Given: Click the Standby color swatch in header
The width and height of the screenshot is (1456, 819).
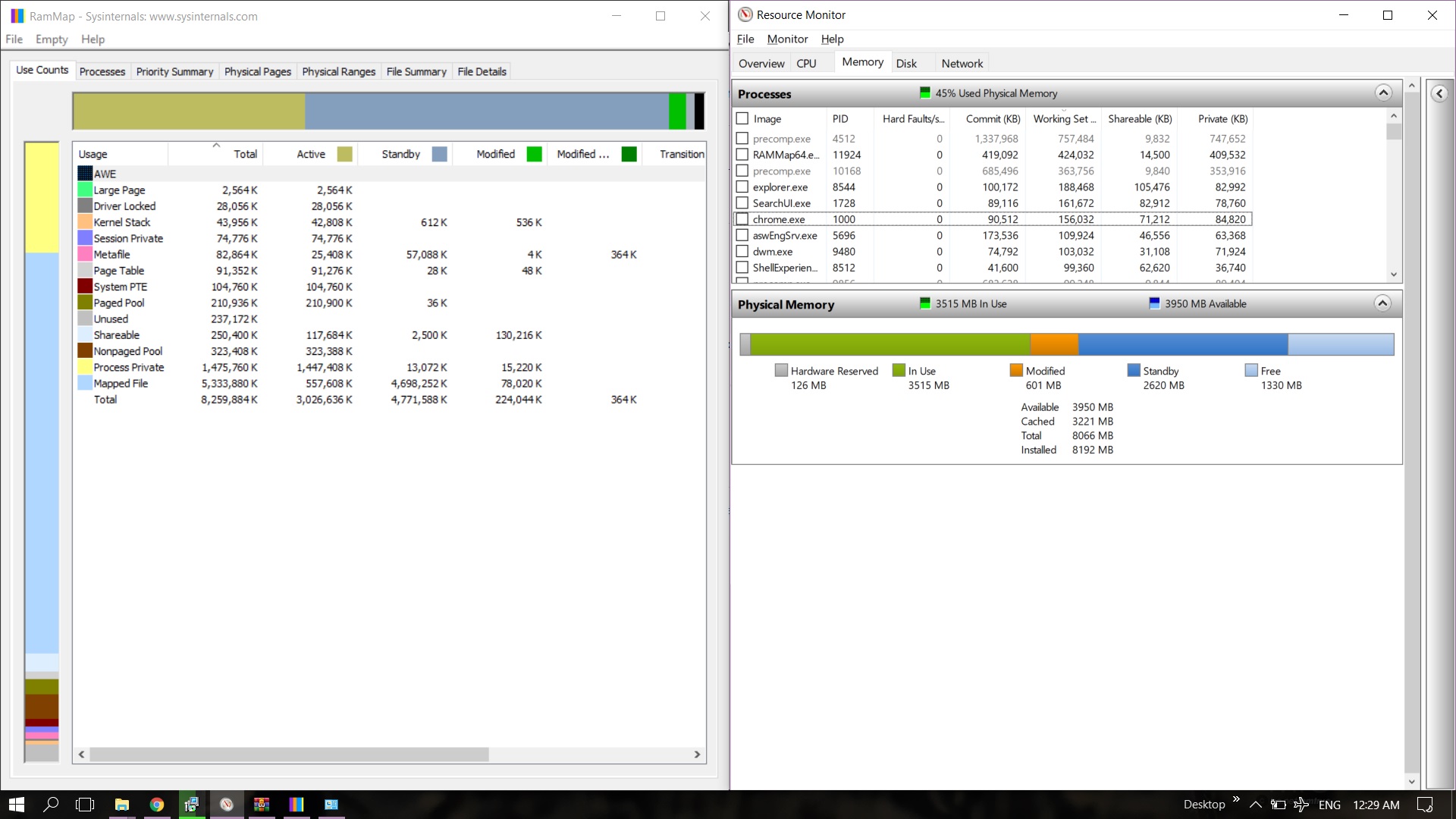Looking at the screenshot, I should (439, 154).
